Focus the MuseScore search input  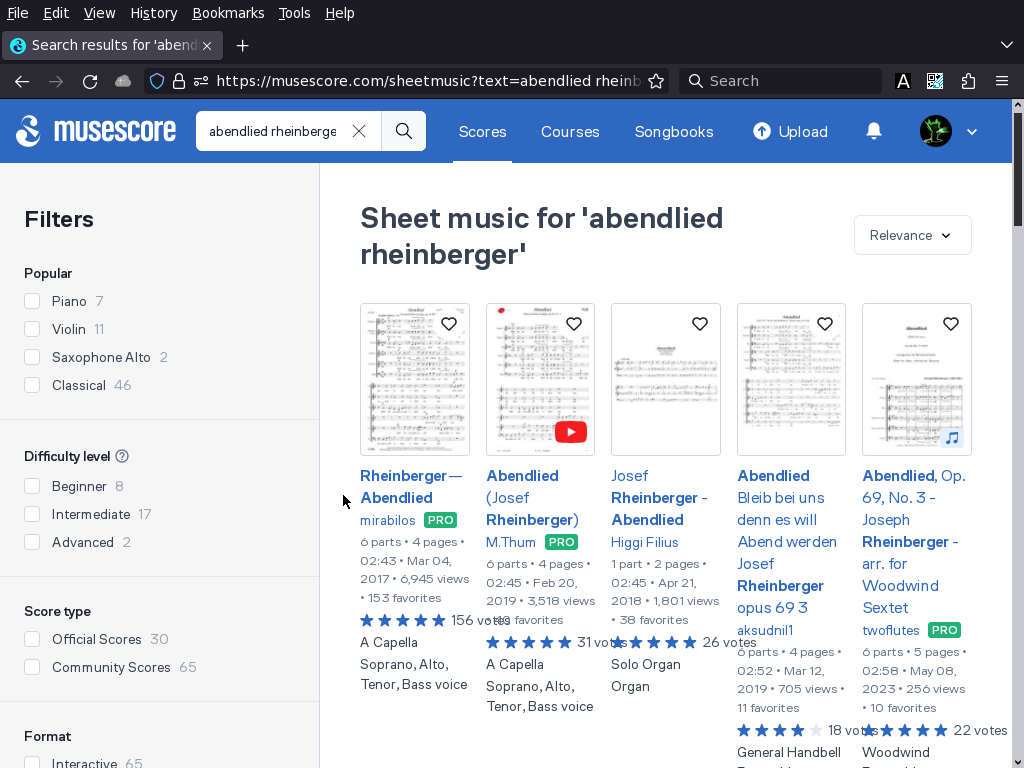pos(273,131)
